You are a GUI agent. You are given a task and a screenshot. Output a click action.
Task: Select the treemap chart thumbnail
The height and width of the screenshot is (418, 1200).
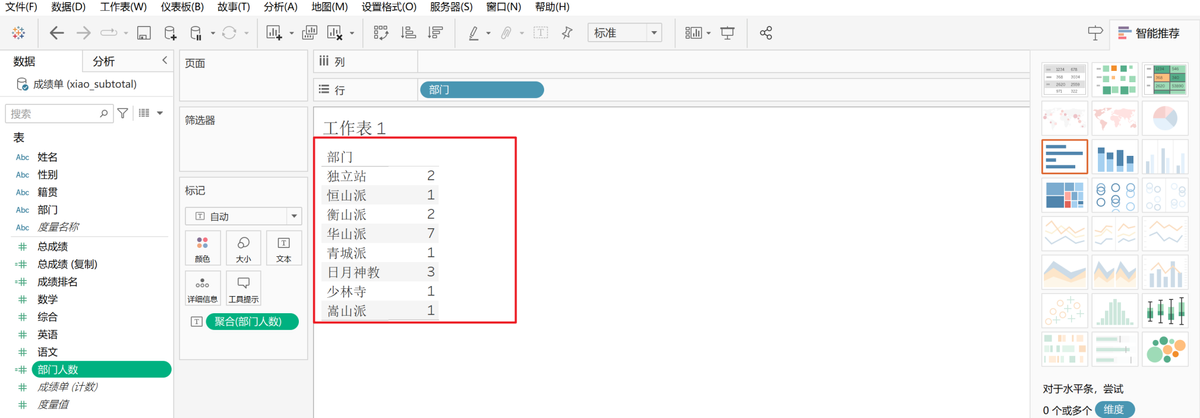point(1064,197)
